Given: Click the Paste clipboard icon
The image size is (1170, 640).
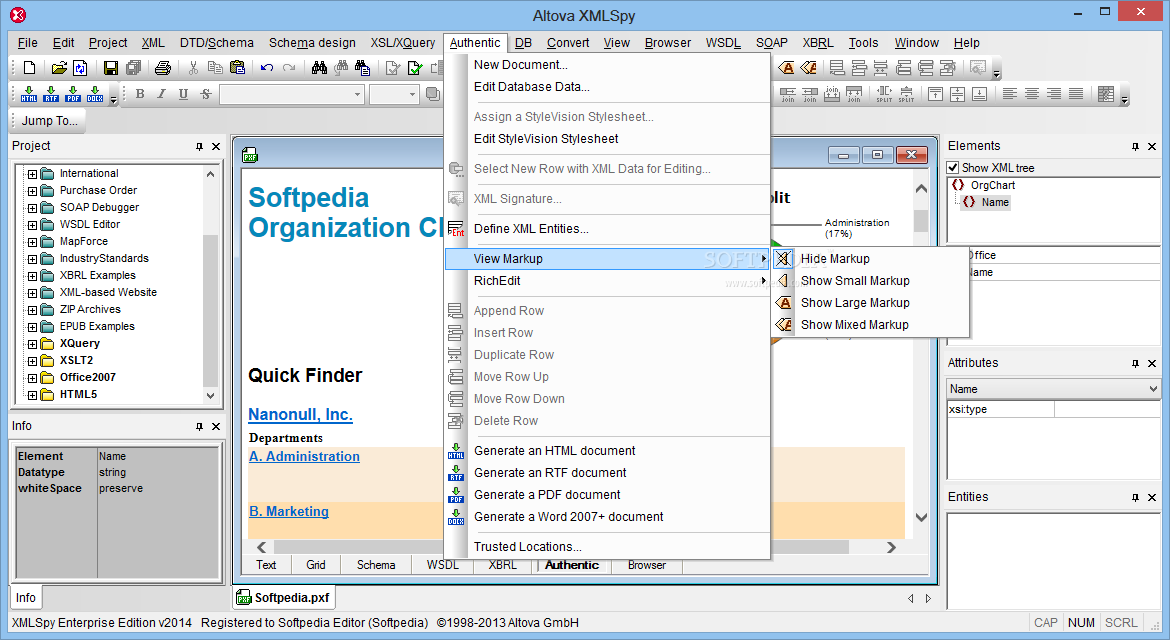Looking at the screenshot, I should click(x=237, y=68).
